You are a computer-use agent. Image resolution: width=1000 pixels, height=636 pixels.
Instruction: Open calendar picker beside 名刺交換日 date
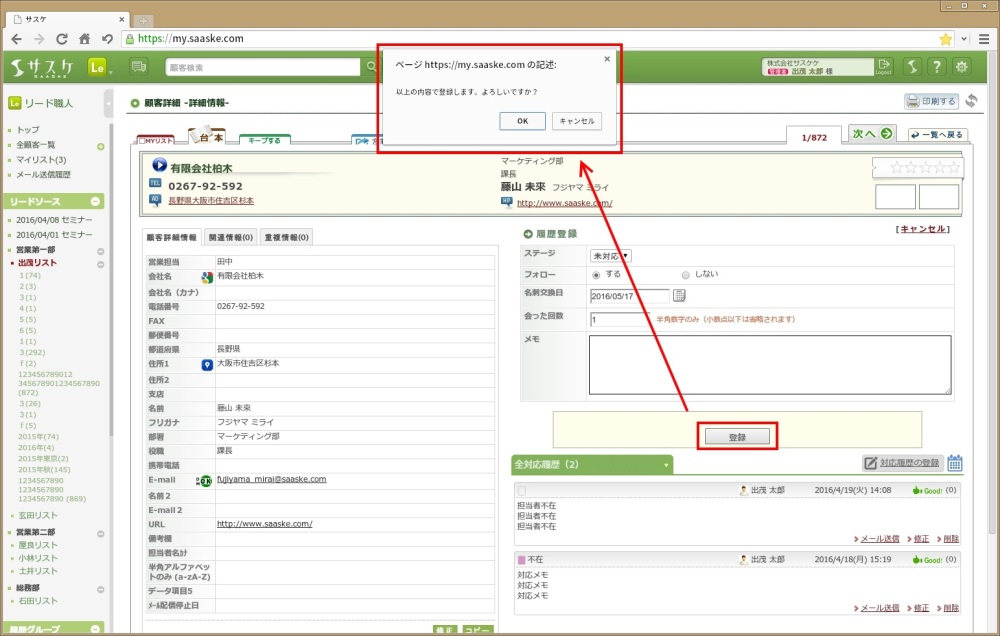pyautogui.click(x=679, y=295)
